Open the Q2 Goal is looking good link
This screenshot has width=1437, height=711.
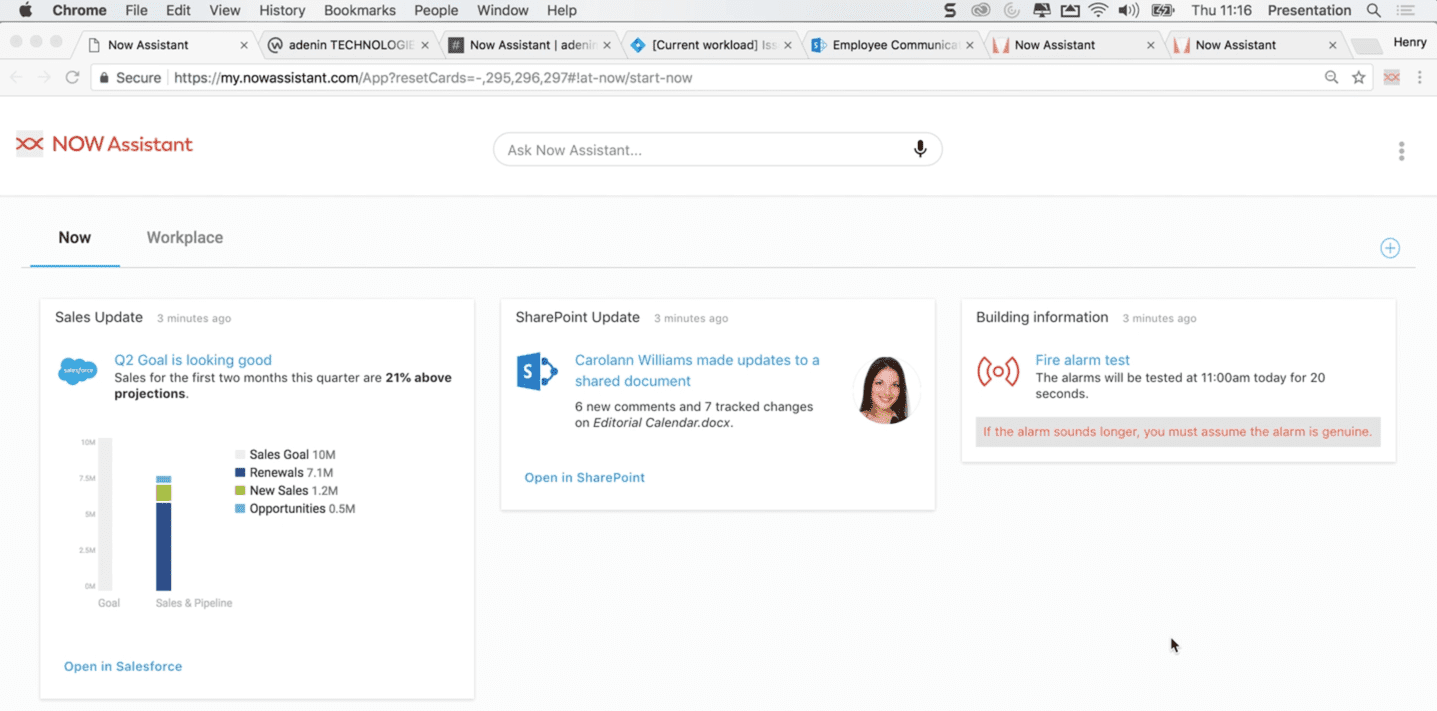click(193, 360)
